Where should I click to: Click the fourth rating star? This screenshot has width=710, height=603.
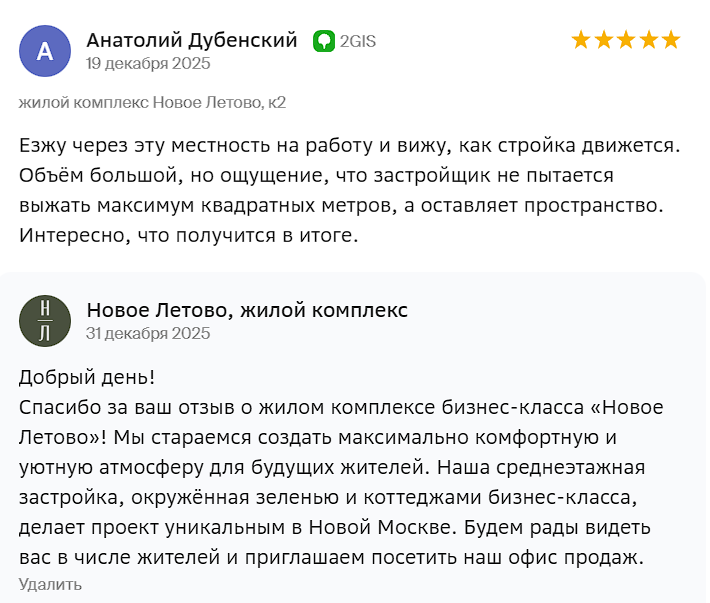click(648, 40)
